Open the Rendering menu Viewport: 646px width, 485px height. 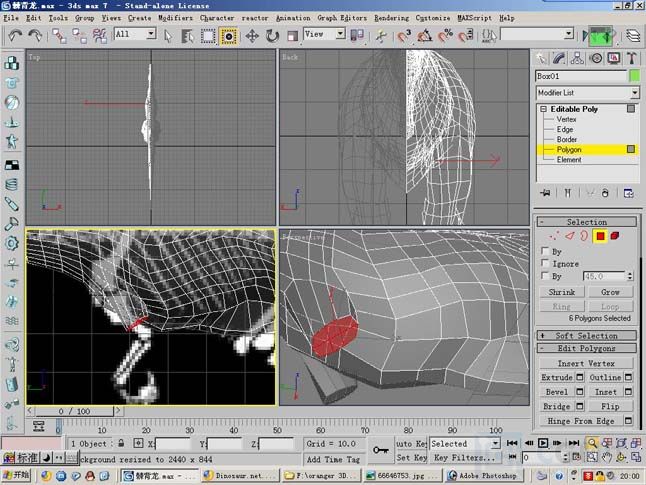391,18
